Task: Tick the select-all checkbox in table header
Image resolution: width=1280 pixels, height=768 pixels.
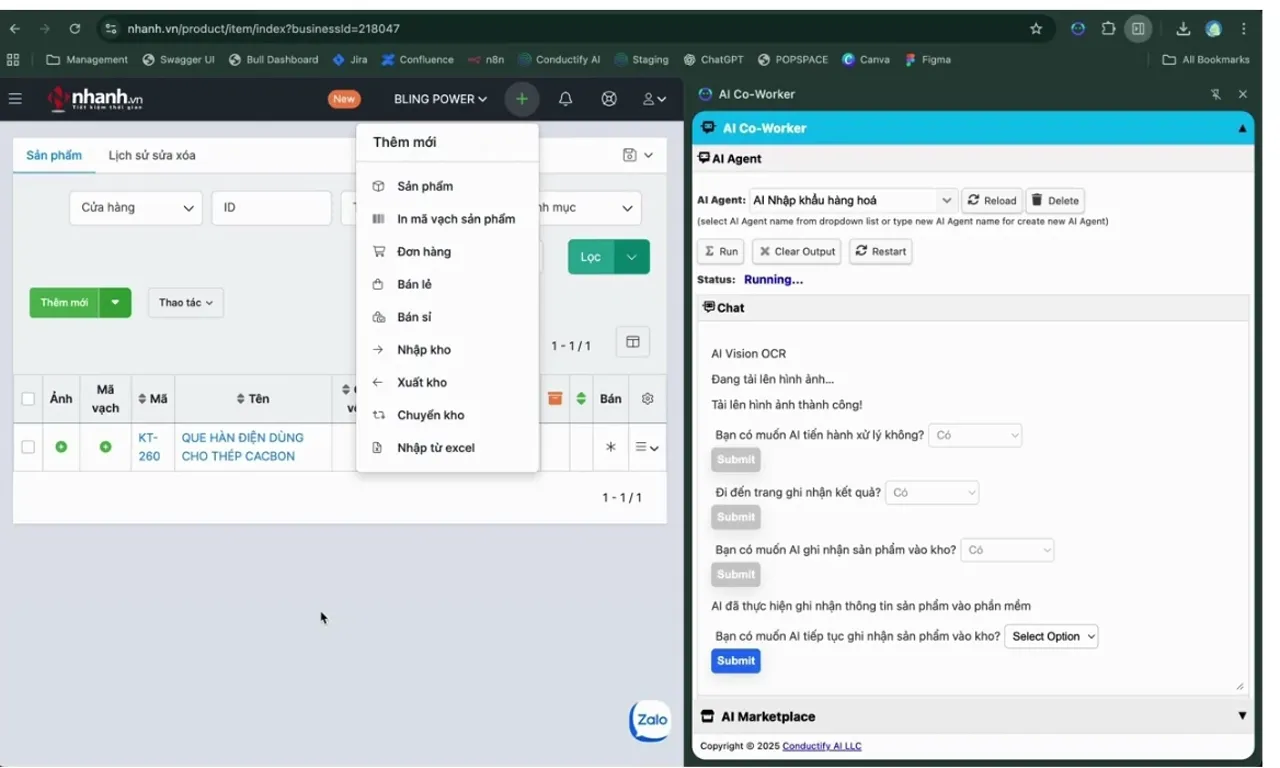Action: click(28, 399)
